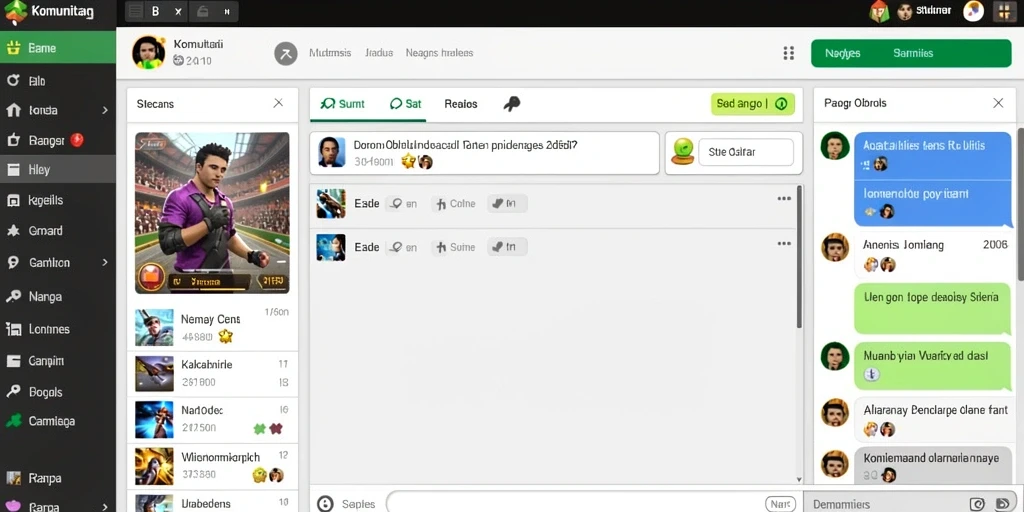Select the Blo sidebar entry

(57, 81)
